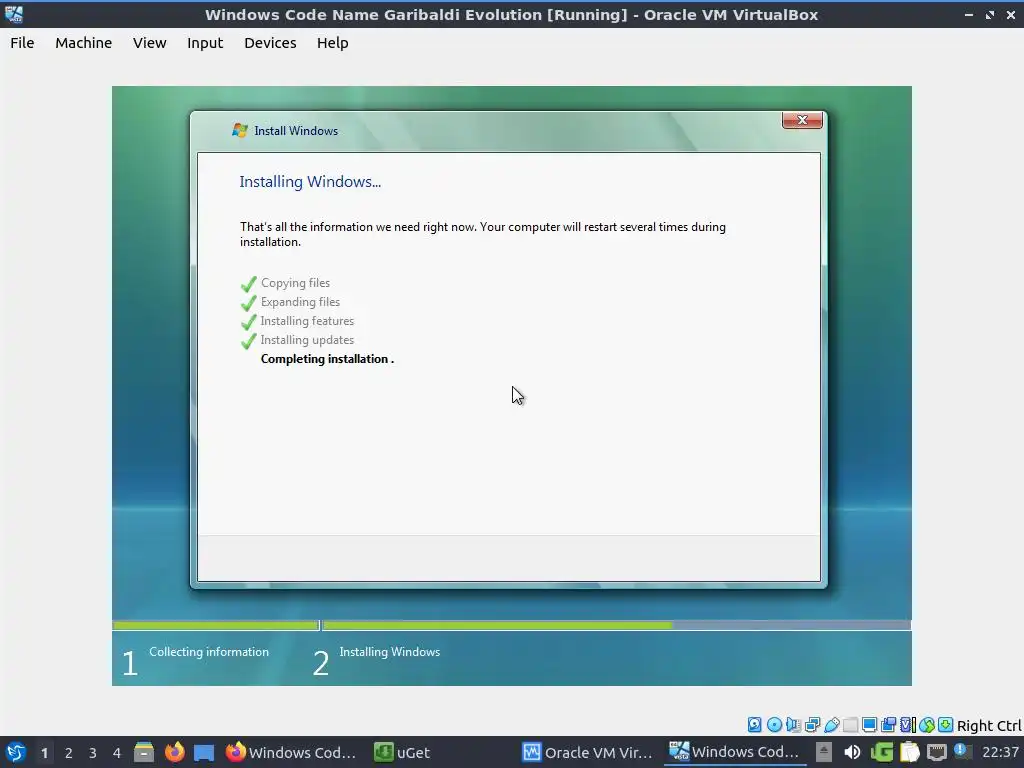Maximize the VirtualBox window
This screenshot has height=768, width=1024.
tap(990, 14)
